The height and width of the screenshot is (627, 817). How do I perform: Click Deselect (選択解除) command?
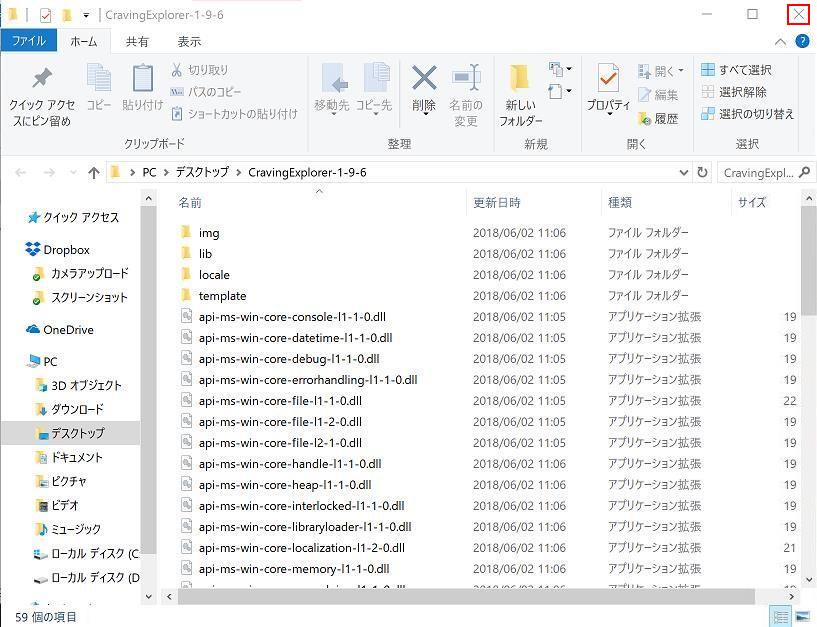734,92
